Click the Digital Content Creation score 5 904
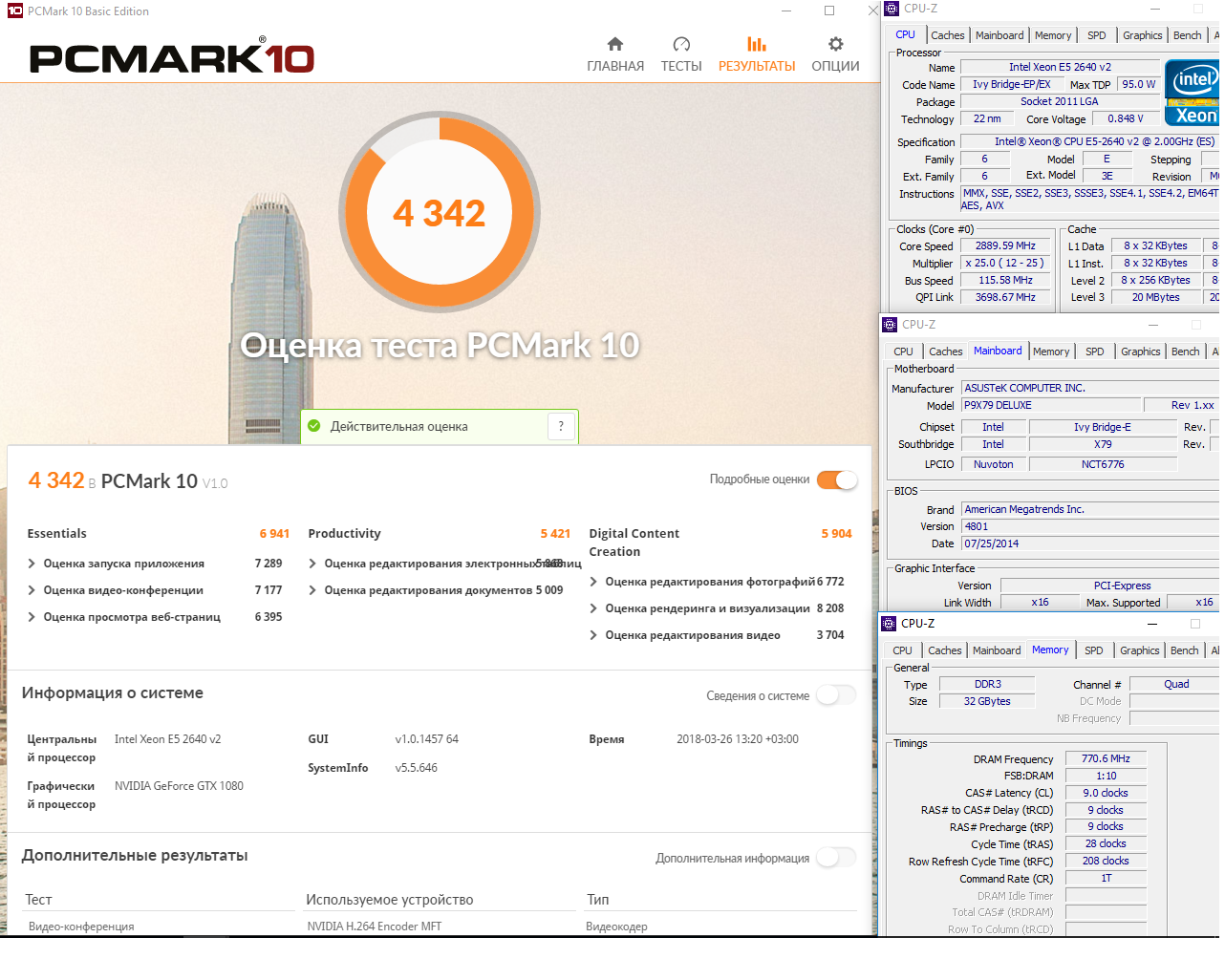 tap(836, 534)
